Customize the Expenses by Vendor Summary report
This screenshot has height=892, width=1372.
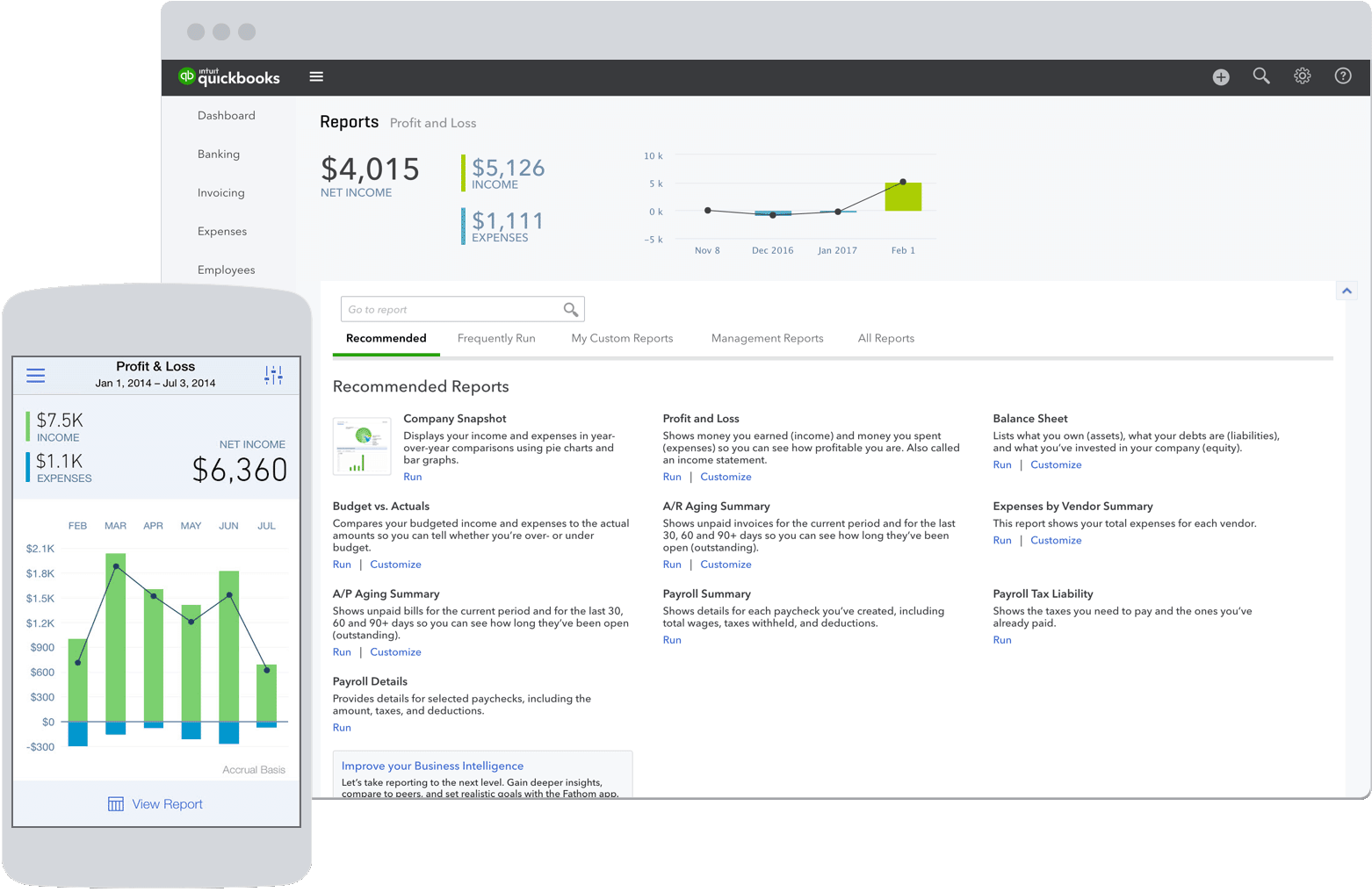pos(1056,540)
